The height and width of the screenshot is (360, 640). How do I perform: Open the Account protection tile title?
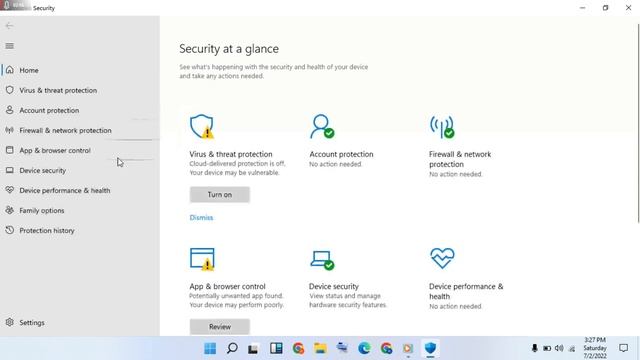[x=341, y=154]
